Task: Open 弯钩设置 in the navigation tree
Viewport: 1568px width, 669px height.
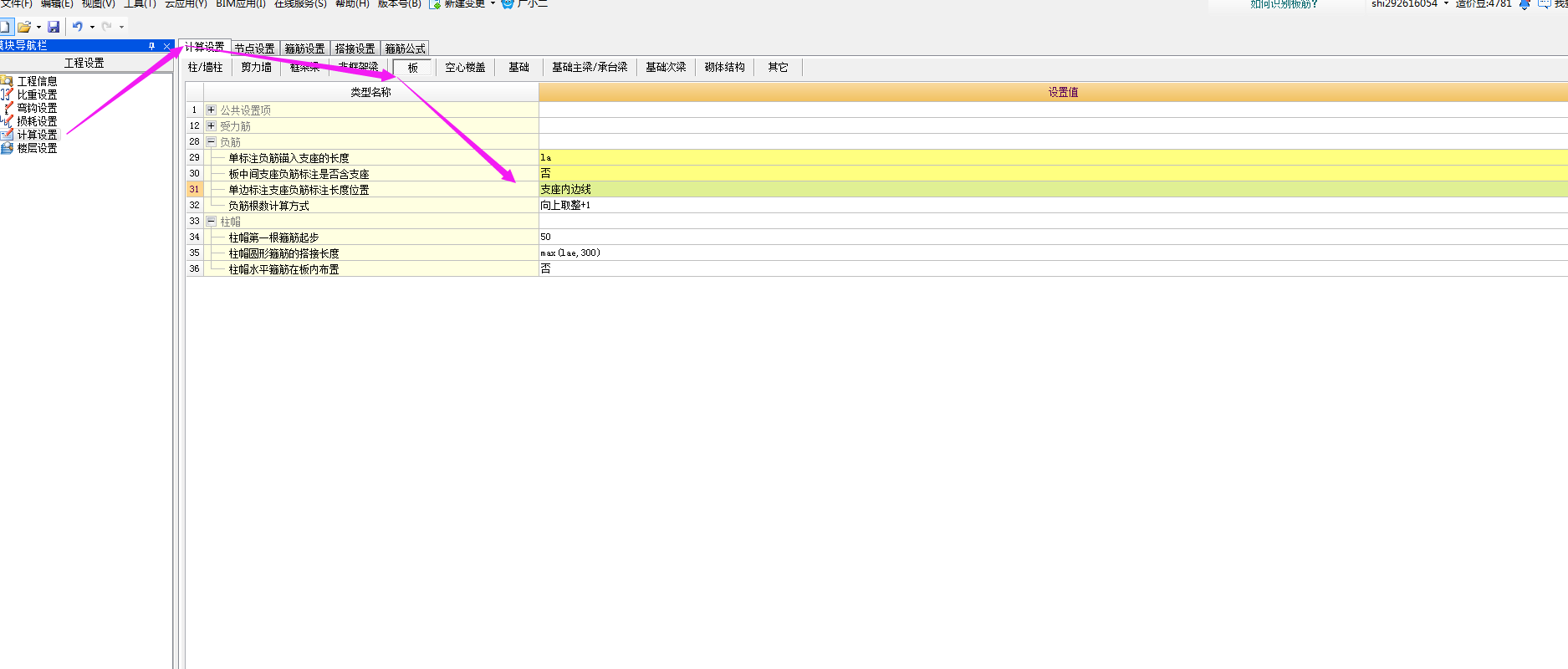Action: click(x=37, y=108)
